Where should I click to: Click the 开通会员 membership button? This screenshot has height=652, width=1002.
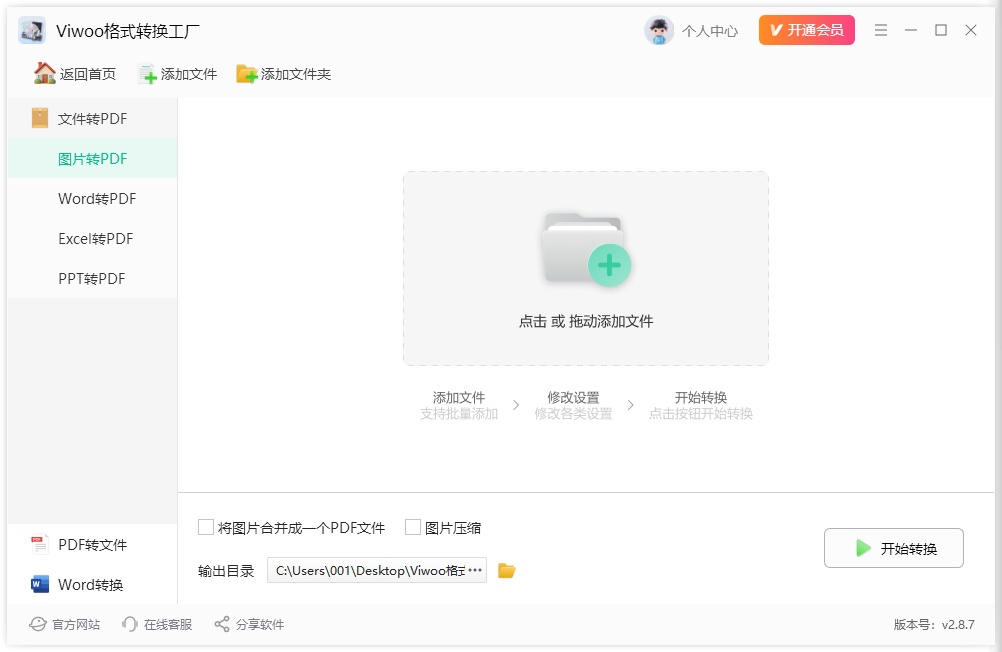[806, 30]
